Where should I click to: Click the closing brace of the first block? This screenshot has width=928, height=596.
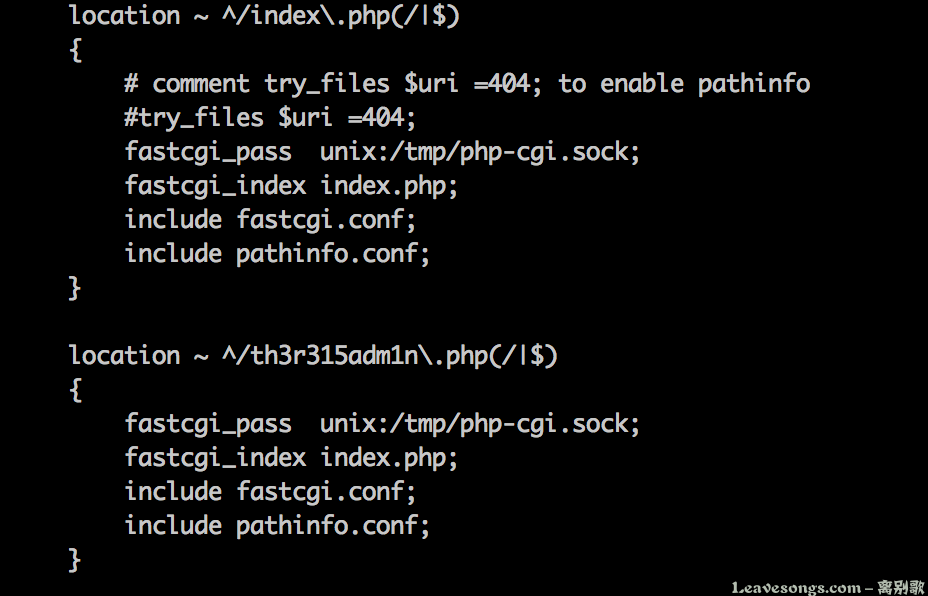coord(75,288)
